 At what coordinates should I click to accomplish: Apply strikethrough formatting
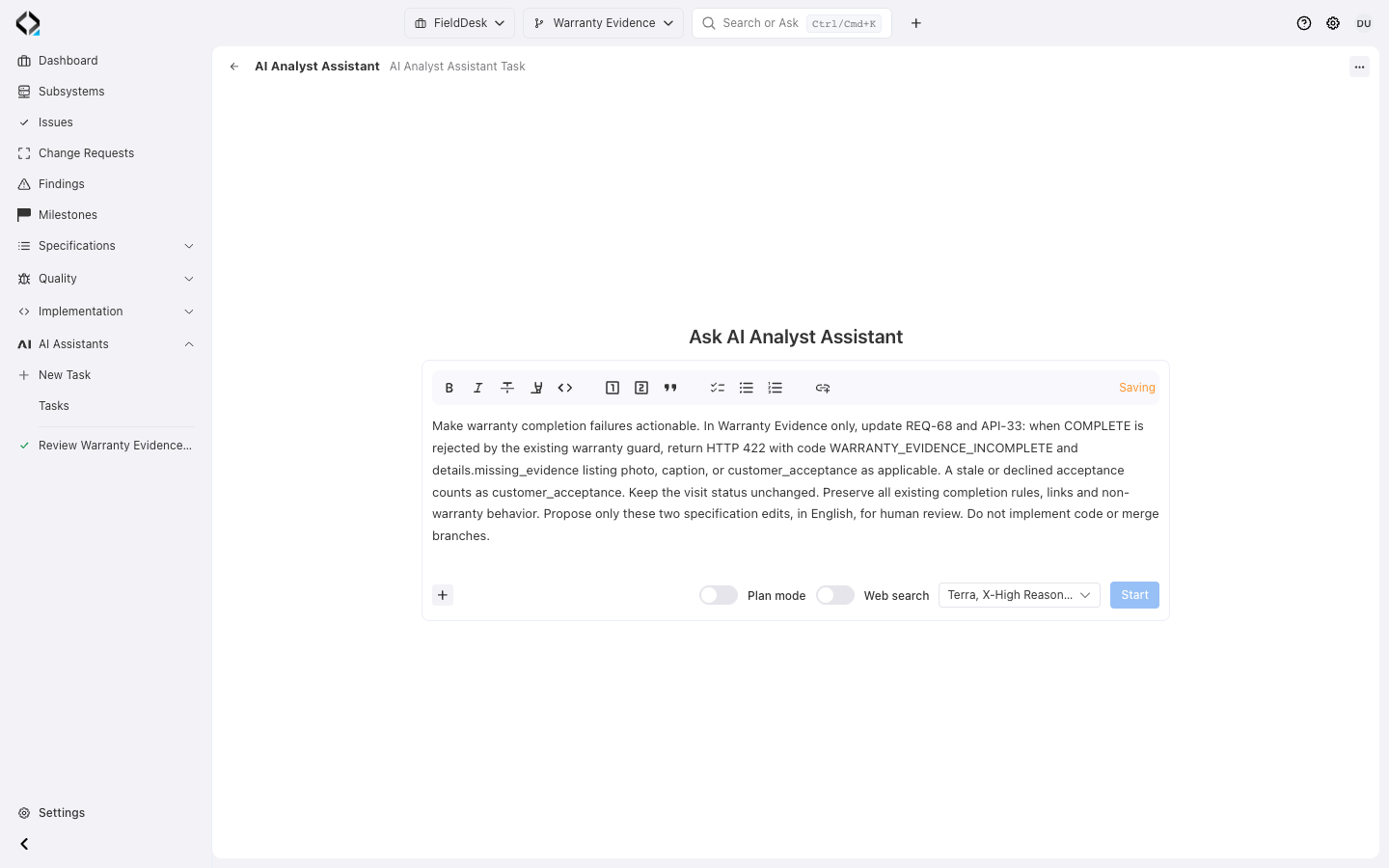507,388
